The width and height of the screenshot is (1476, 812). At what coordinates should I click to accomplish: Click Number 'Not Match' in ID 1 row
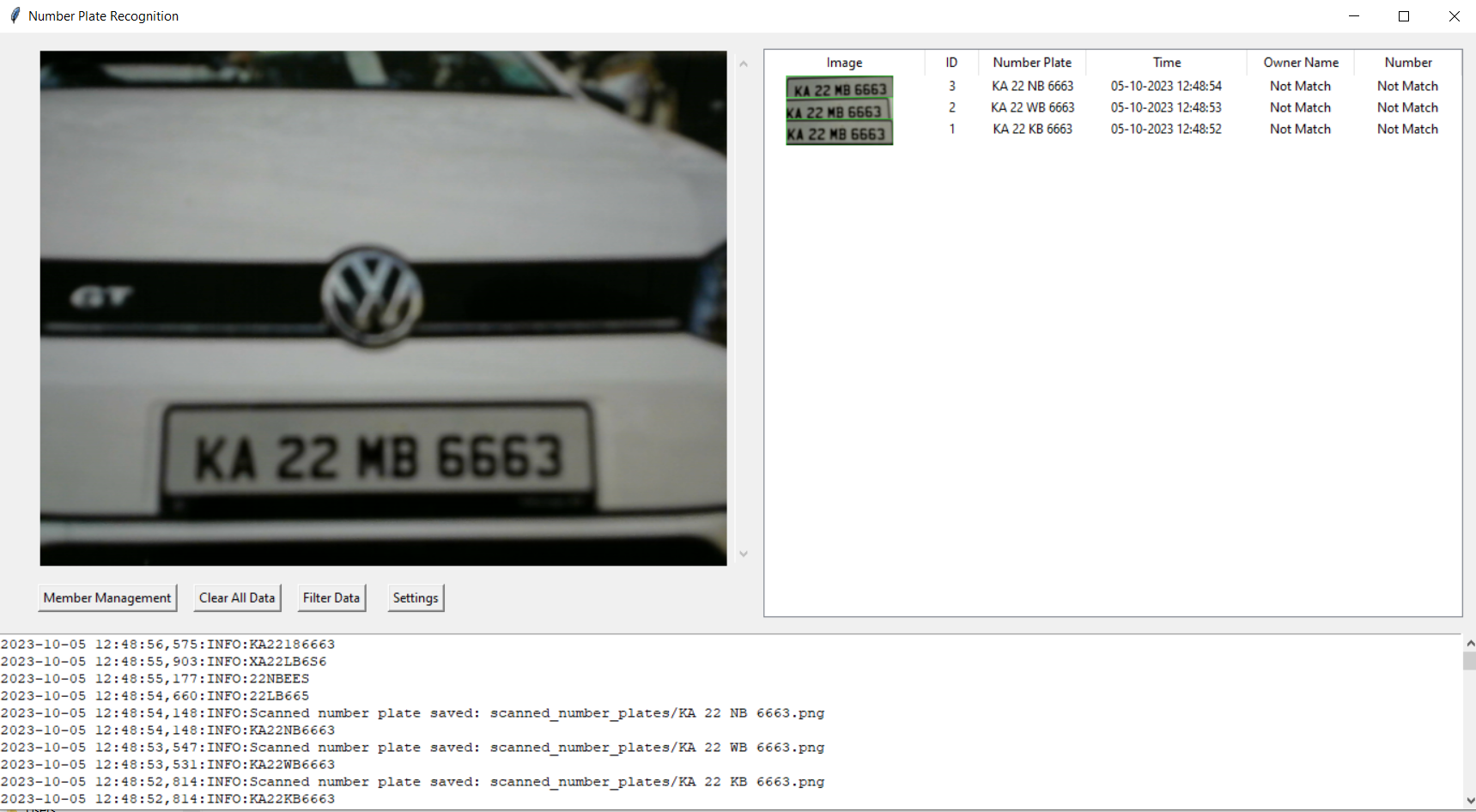tap(1408, 129)
